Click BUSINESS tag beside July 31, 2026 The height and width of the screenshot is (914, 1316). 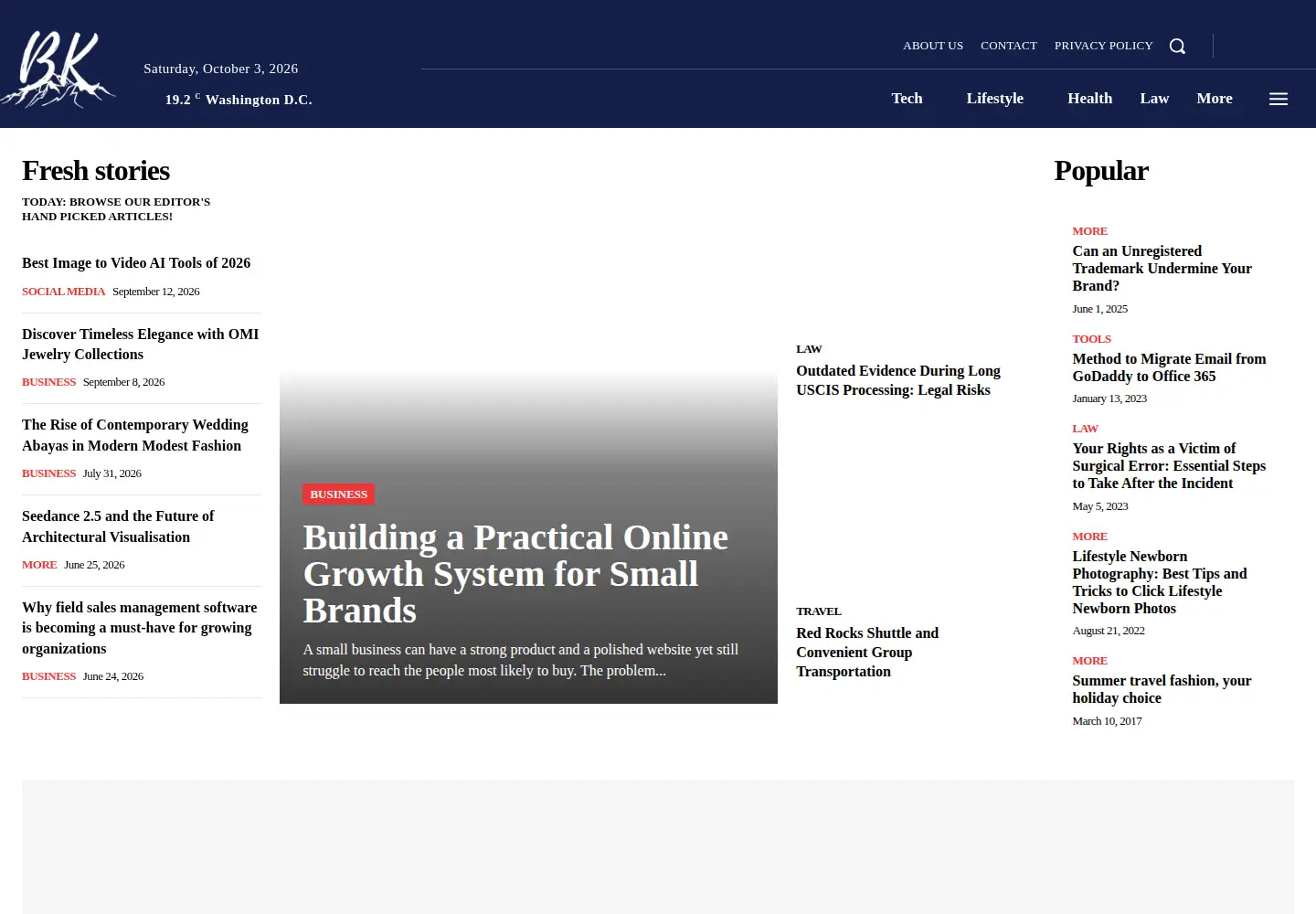[x=48, y=473]
